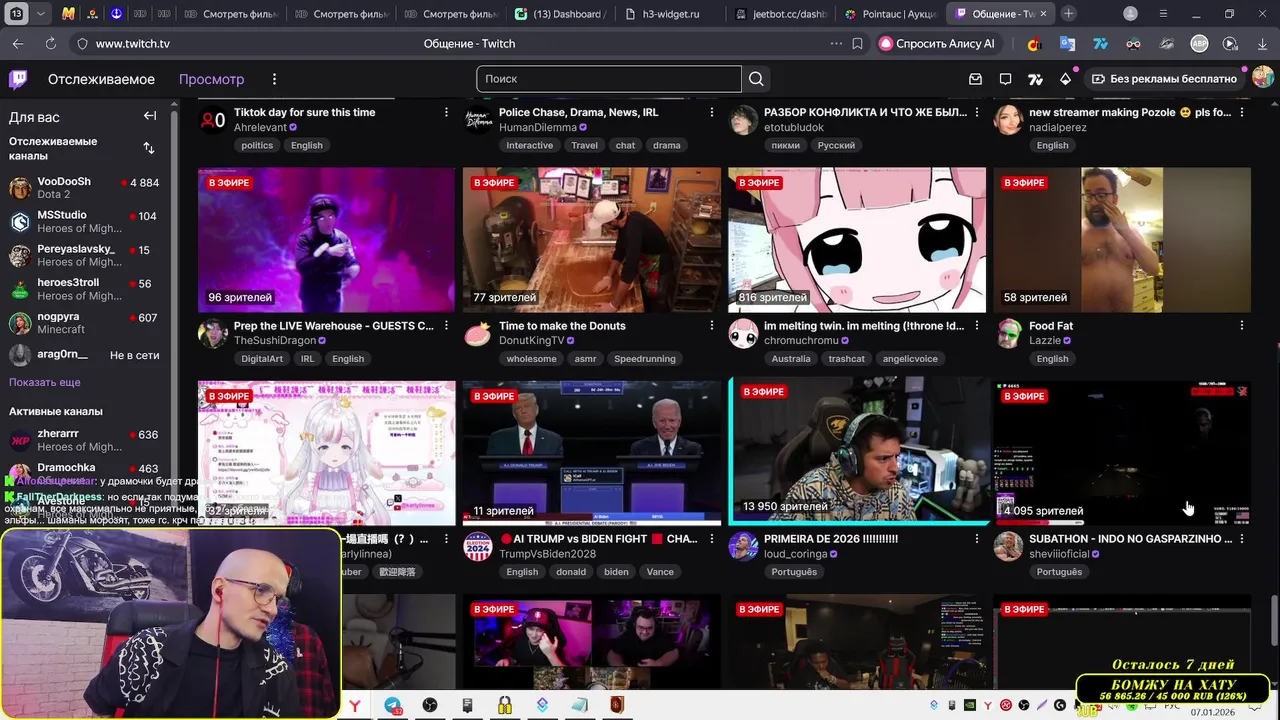The height and width of the screenshot is (720, 1280).
Task: Open the VooDooSh channel in sidebar
Action: [x=86, y=188]
